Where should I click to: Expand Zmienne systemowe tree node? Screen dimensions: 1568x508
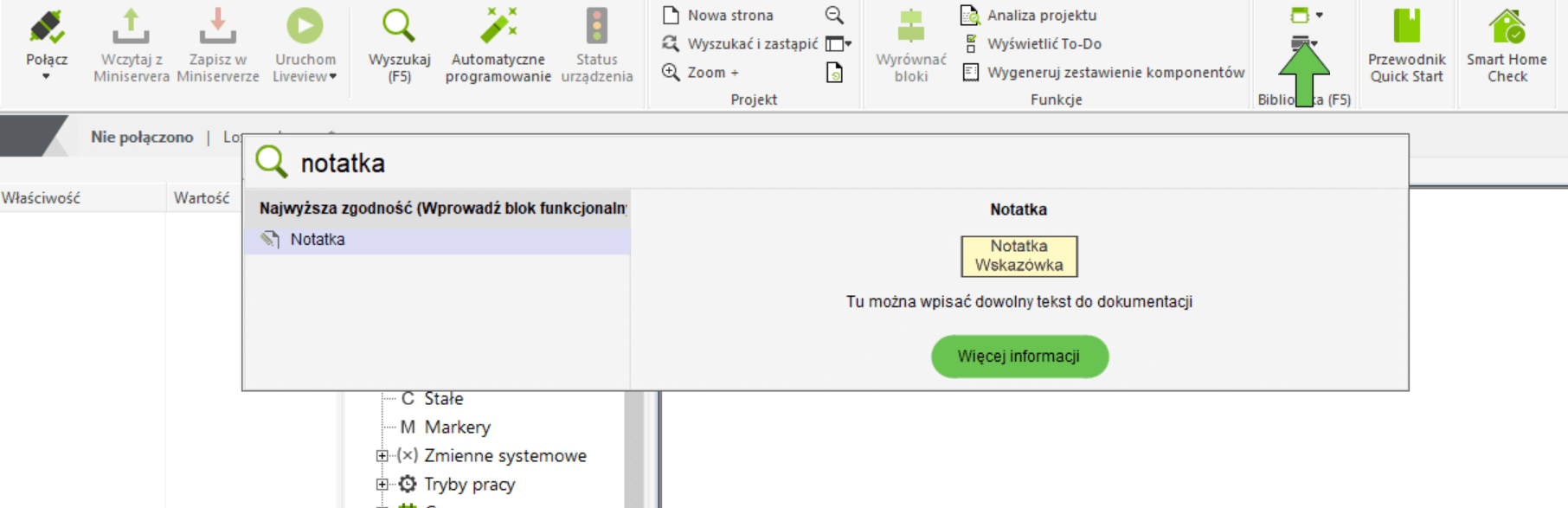coord(382,456)
